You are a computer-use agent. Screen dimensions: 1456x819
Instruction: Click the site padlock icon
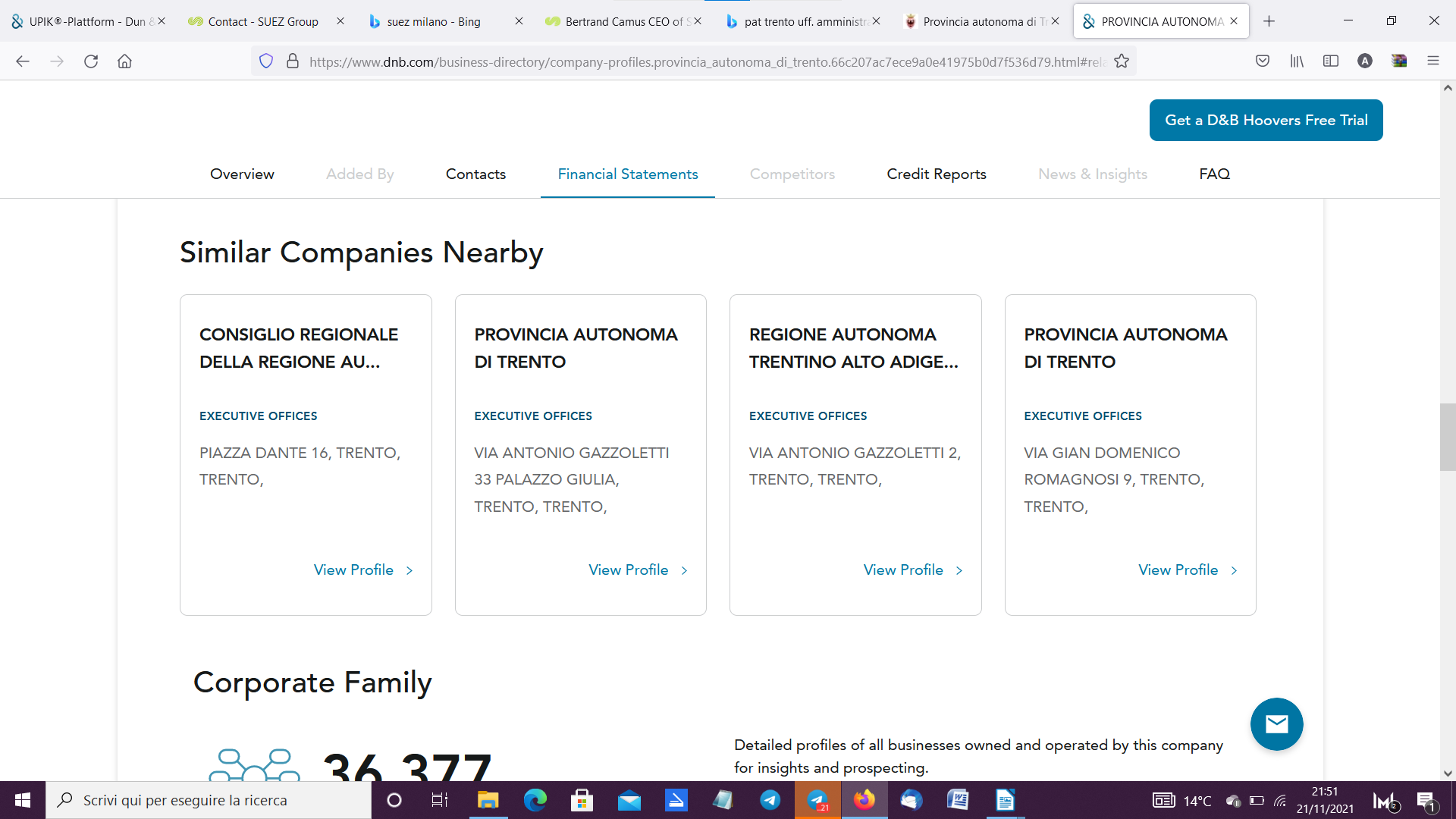[293, 61]
